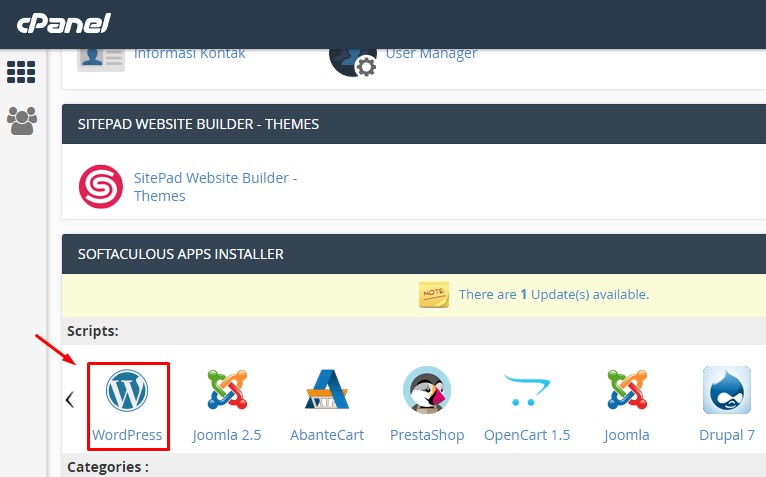
Task: Click the Informasi Kontak icon
Action: (x=100, y=56)
